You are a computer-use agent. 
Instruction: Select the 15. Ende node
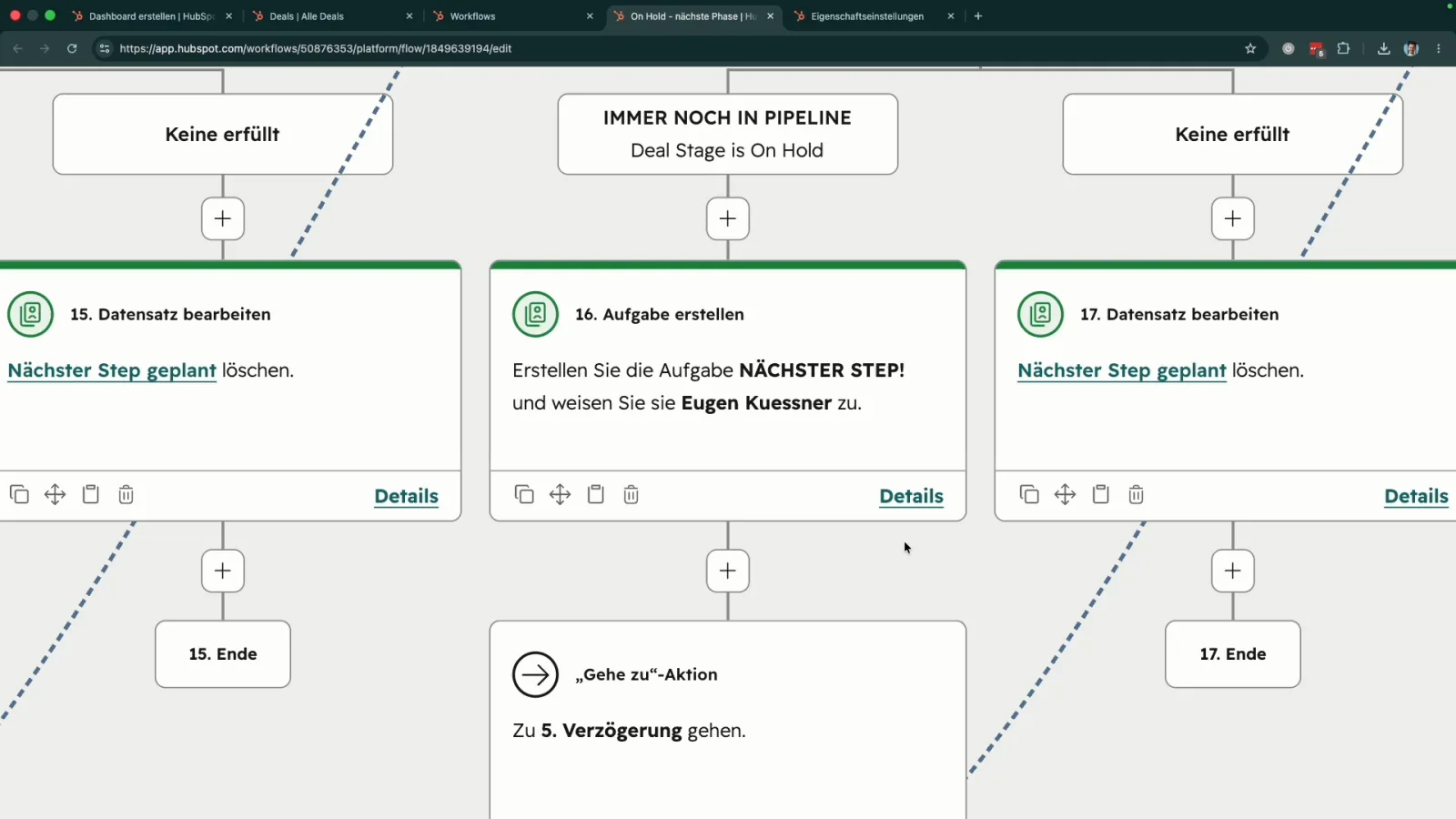pyautogui.click(x=223, y=654)
